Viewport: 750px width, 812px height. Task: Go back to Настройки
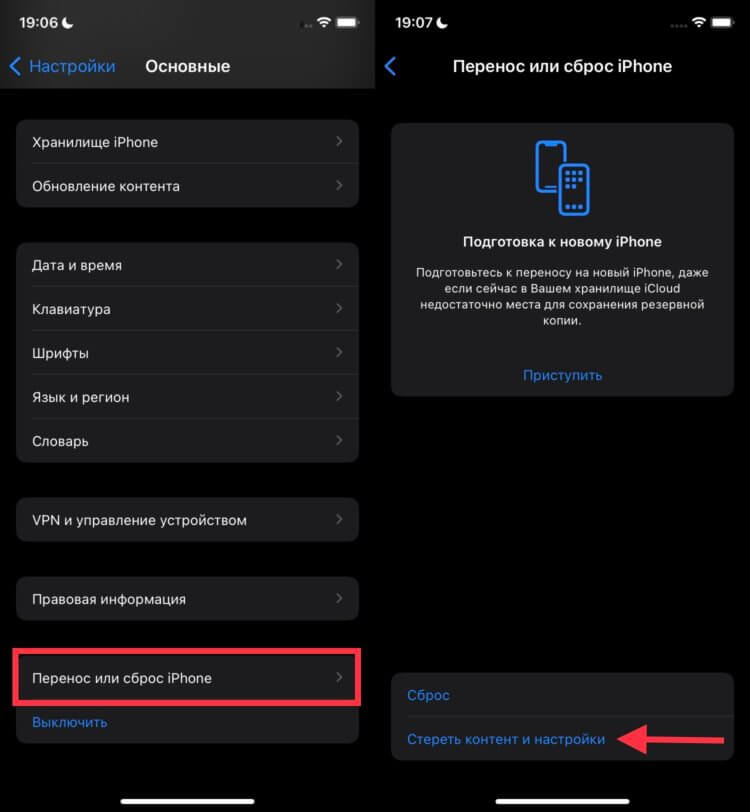tap(63, 66)
